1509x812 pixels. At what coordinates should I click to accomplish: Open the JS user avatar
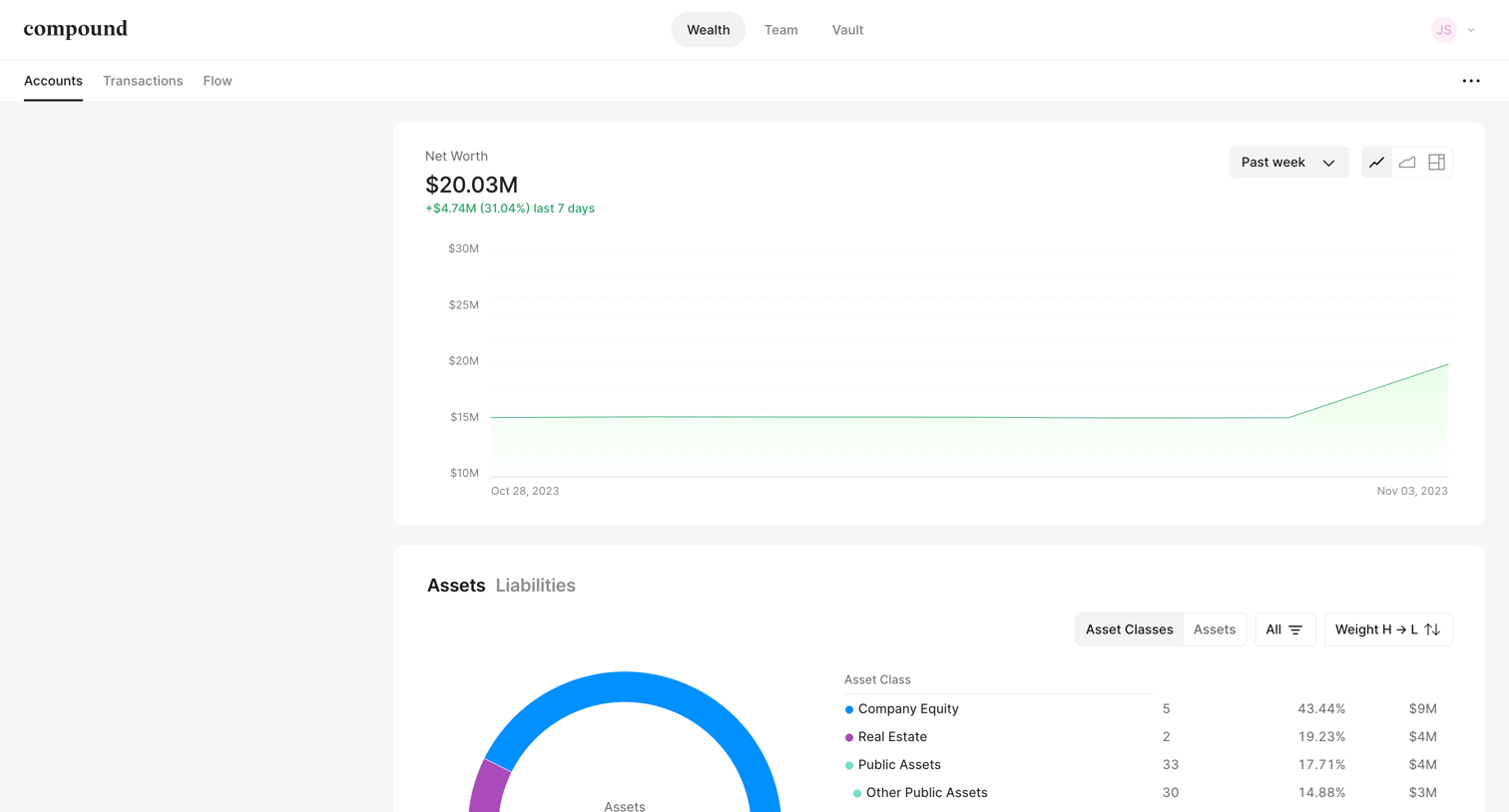click(x=1443, y=30)
